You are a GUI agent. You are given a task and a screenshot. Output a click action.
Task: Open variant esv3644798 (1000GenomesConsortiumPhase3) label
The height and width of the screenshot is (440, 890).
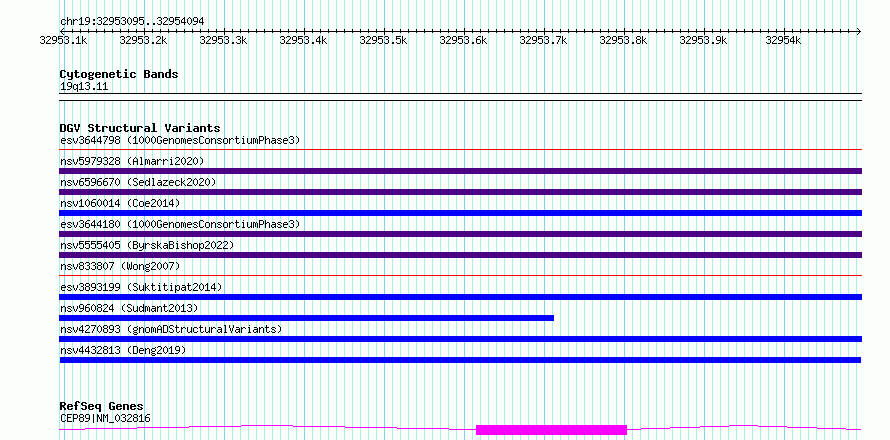(180, 140)
